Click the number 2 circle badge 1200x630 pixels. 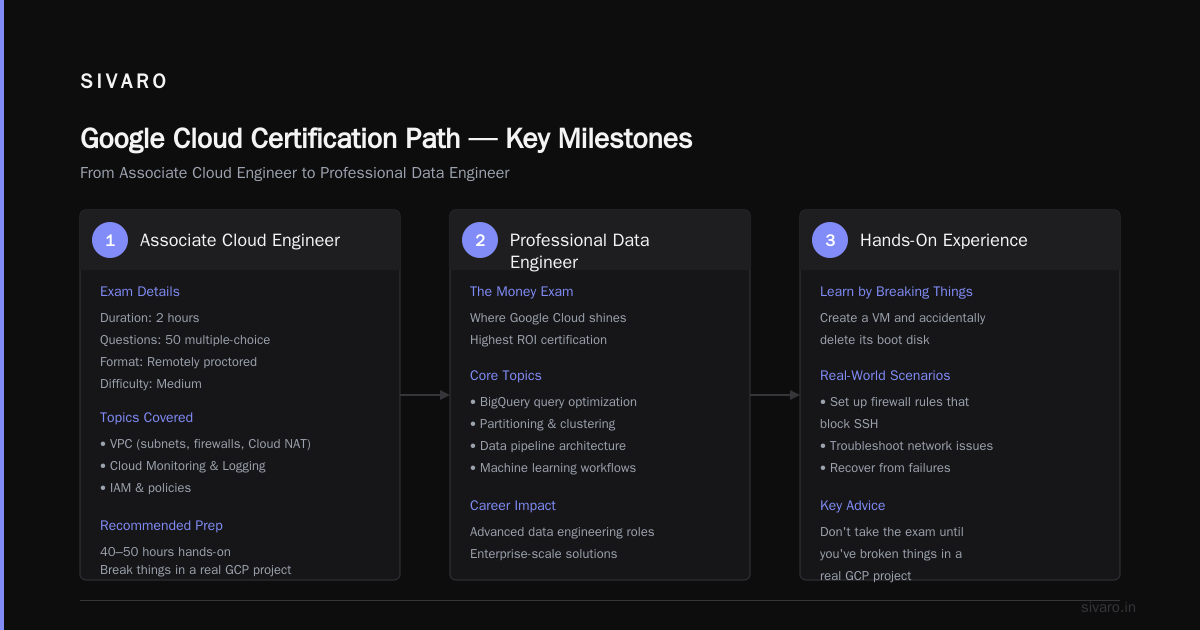point(480,240)
